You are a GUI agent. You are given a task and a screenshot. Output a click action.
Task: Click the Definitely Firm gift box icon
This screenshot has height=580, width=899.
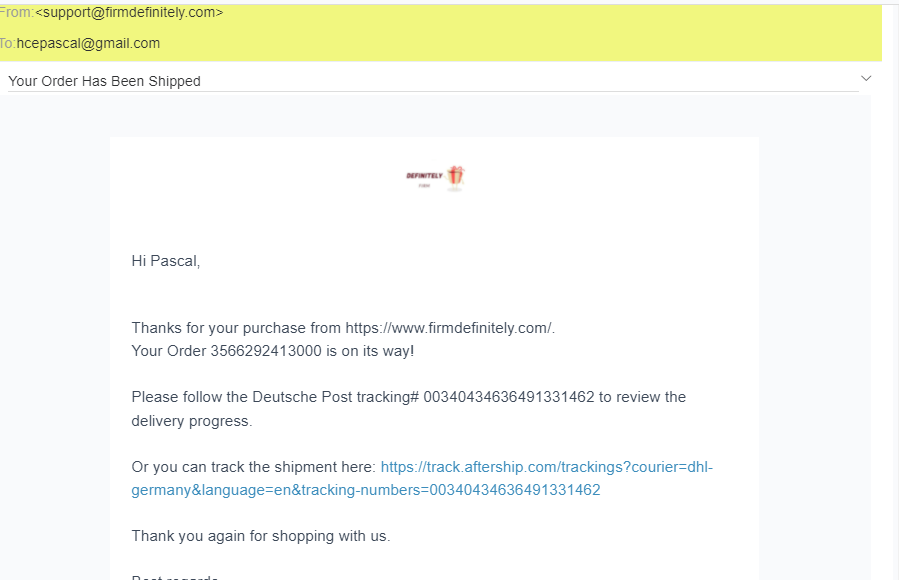coord(456,177)
